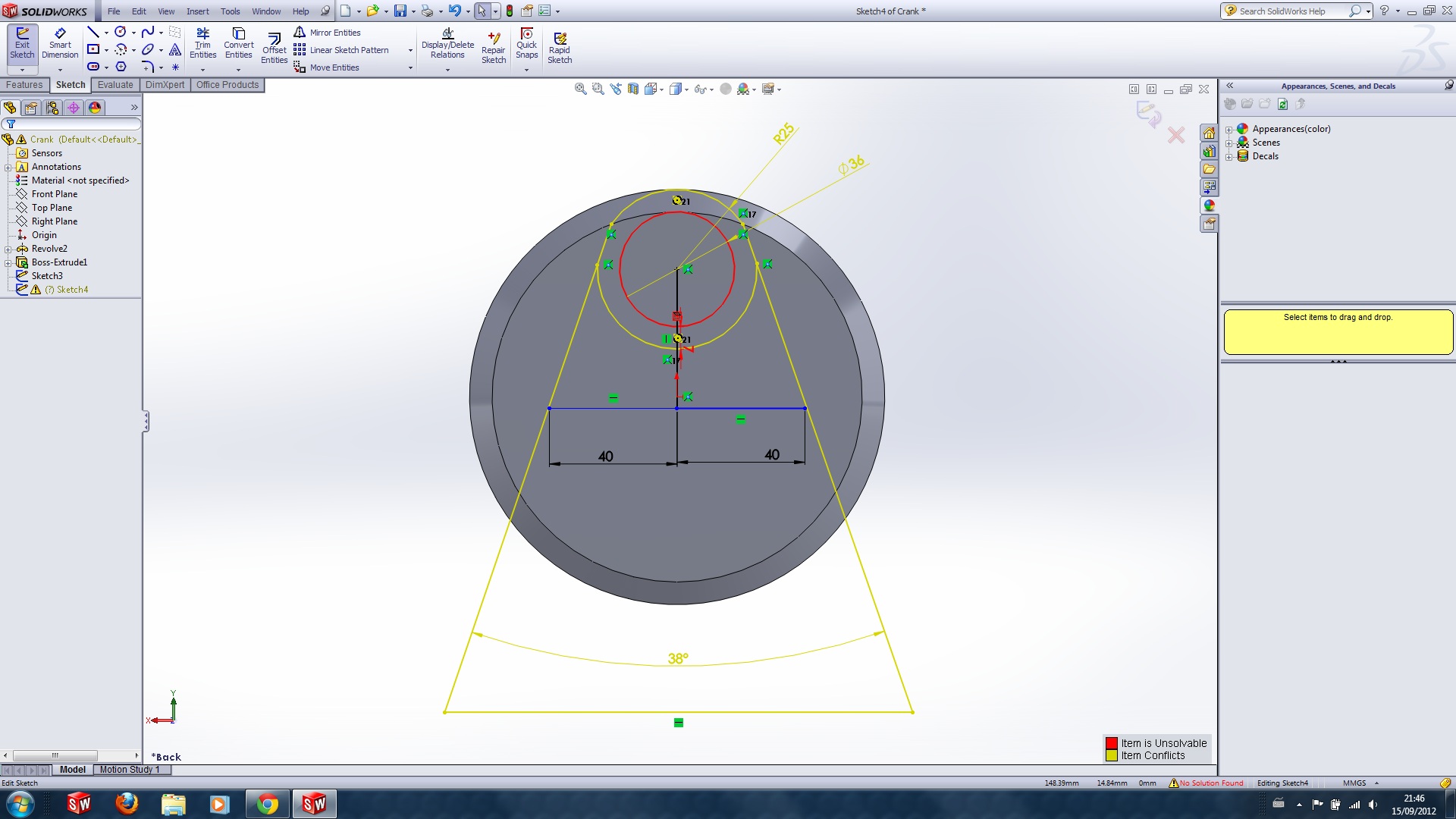Open the DisplayManager tab icon
This screenshot has width=1456, height=819.
pos(95,108)
